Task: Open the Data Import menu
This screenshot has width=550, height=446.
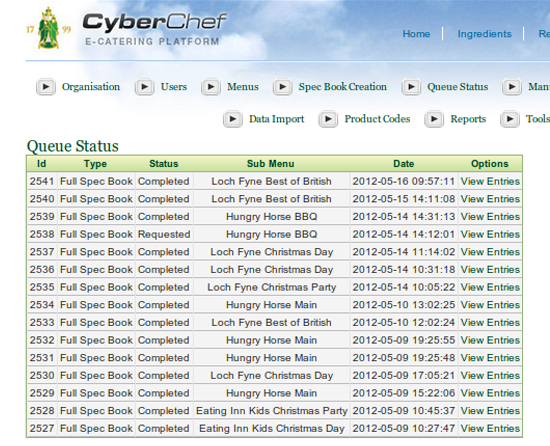Action: point(277,119)
